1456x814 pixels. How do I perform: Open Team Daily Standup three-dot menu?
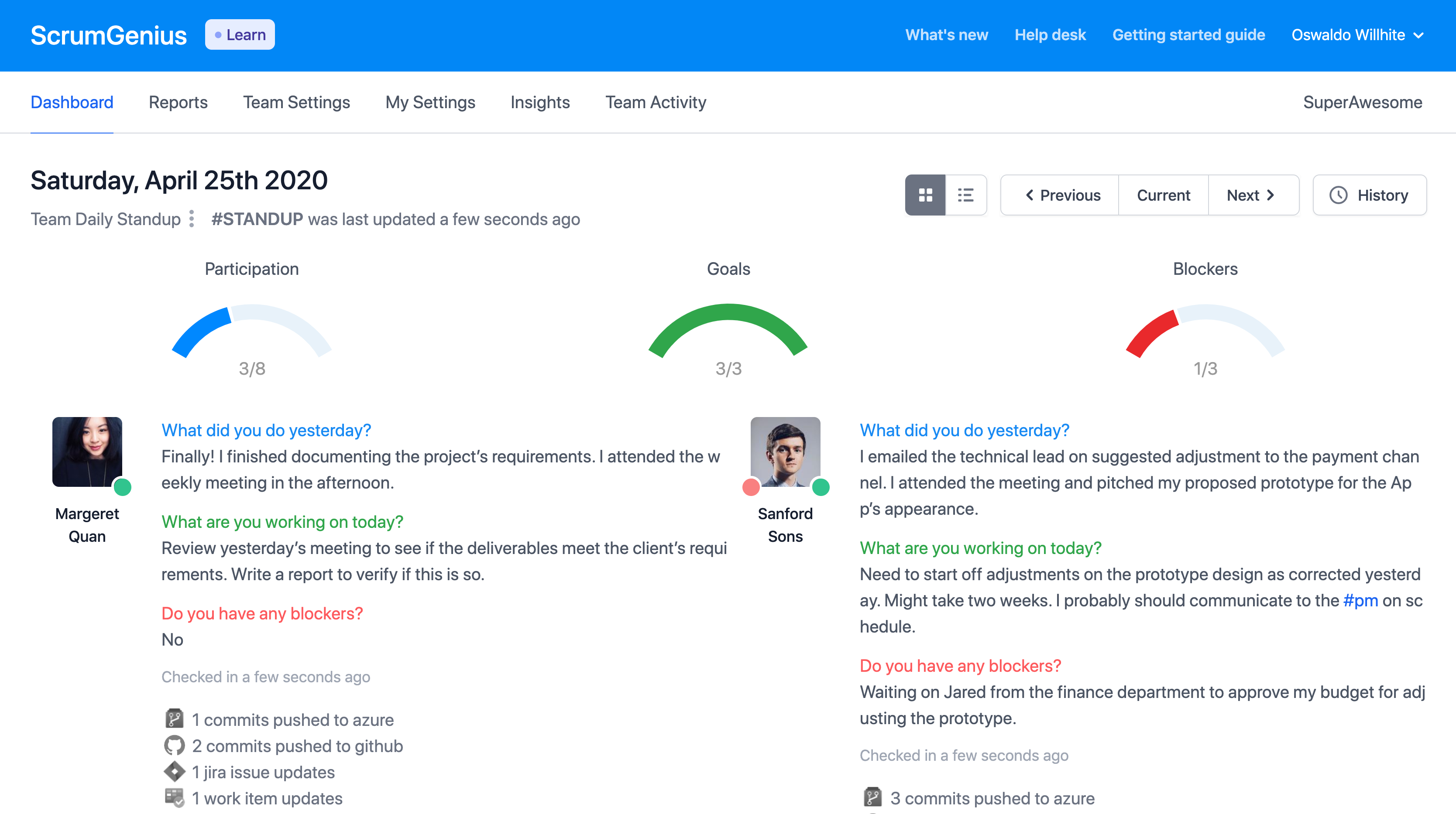[x=192, y=219]
